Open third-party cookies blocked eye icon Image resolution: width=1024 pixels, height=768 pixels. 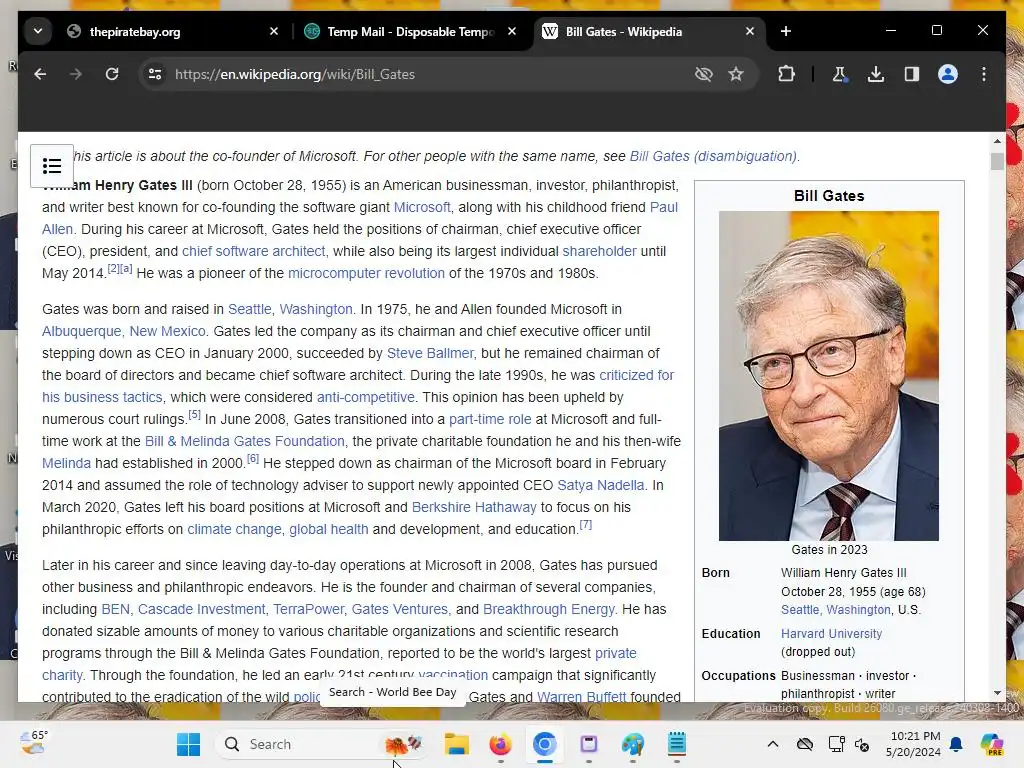(703, 74)
